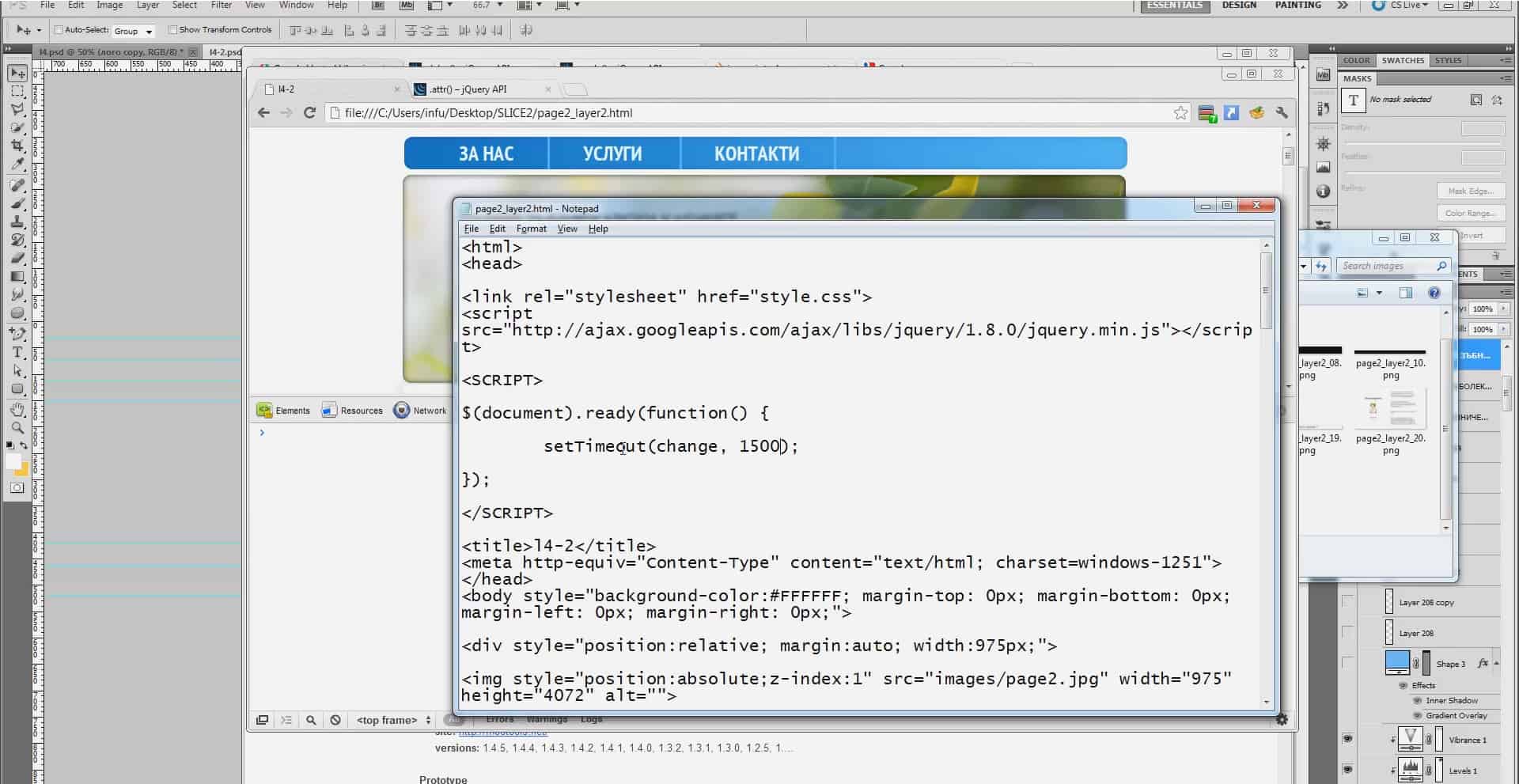Switch to the Swatches panel tab
This screenshot has width=1519, height=784.
(x=1403, y=60)
